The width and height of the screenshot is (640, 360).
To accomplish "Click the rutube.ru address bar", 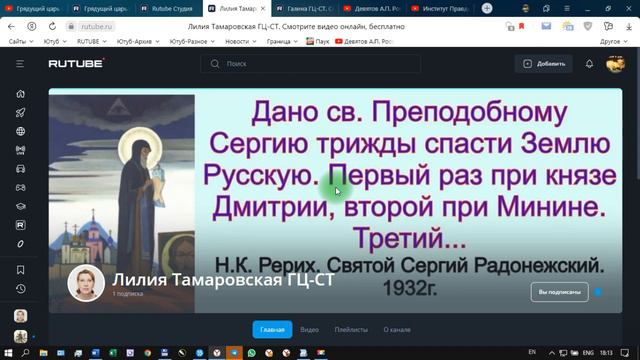I will coord(96,27).
